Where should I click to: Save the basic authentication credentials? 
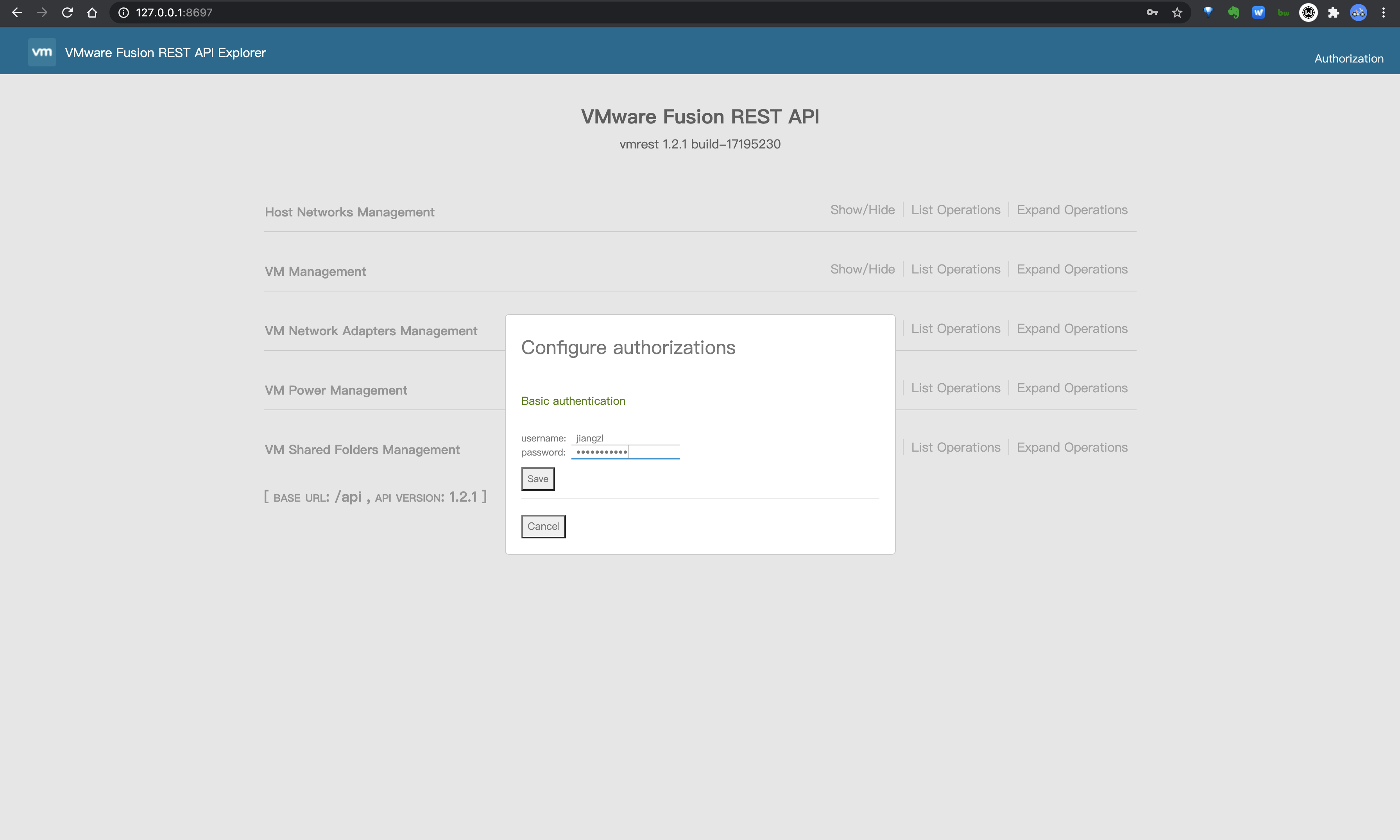click(538, 479)
